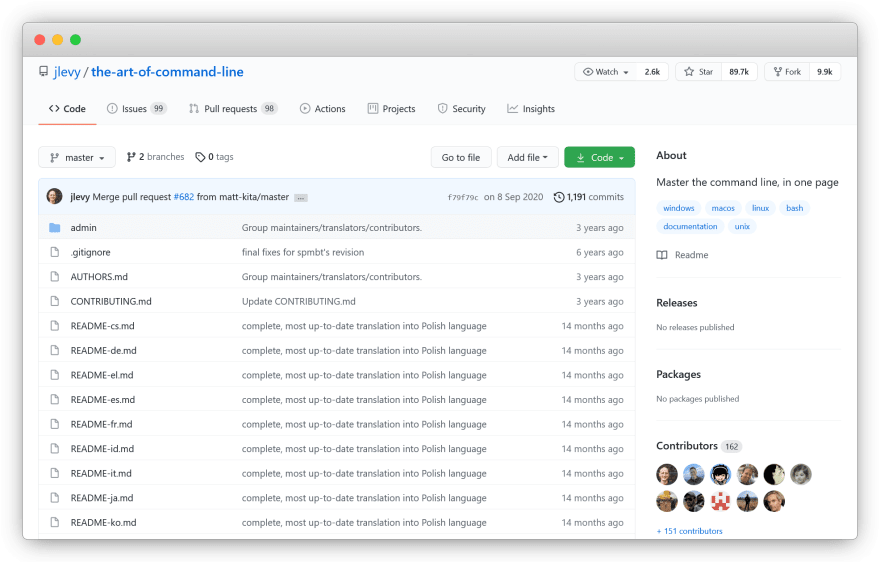880x562 pixels.
Task: Open 'Update CONTRIBUTING.md' commit message
Action: (x=299, y=301)
